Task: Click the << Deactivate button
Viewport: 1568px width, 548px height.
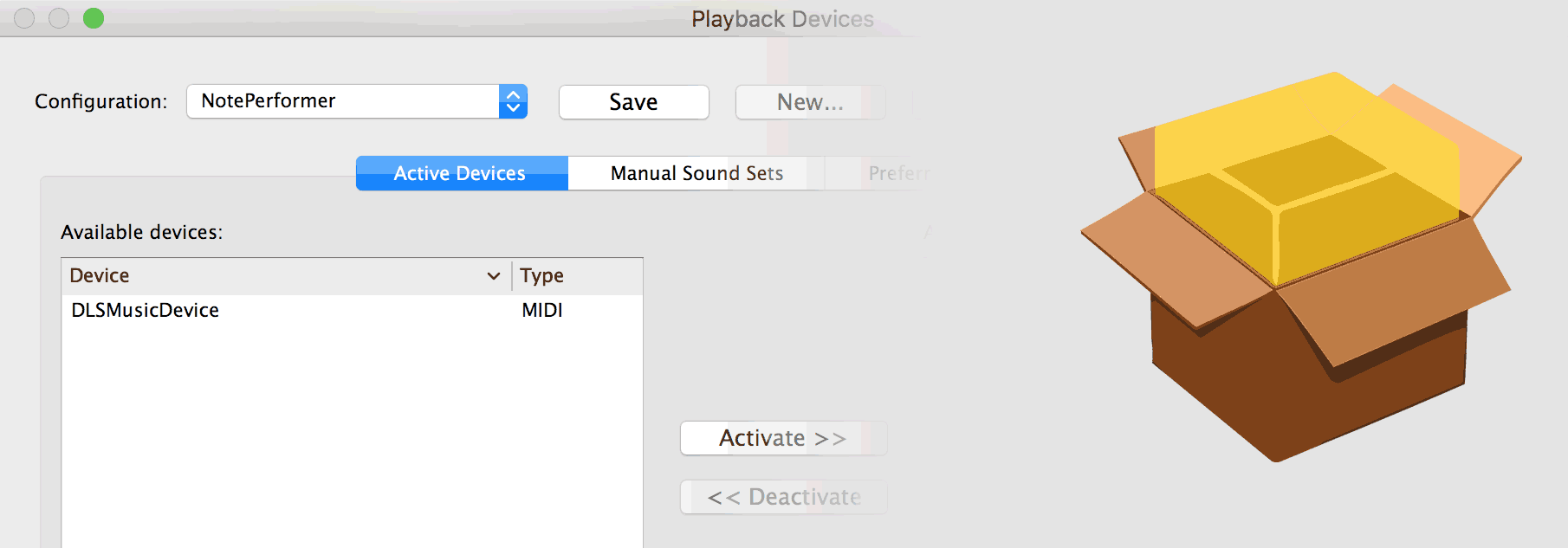Action: pyautogui.click(x=783, y=497)
